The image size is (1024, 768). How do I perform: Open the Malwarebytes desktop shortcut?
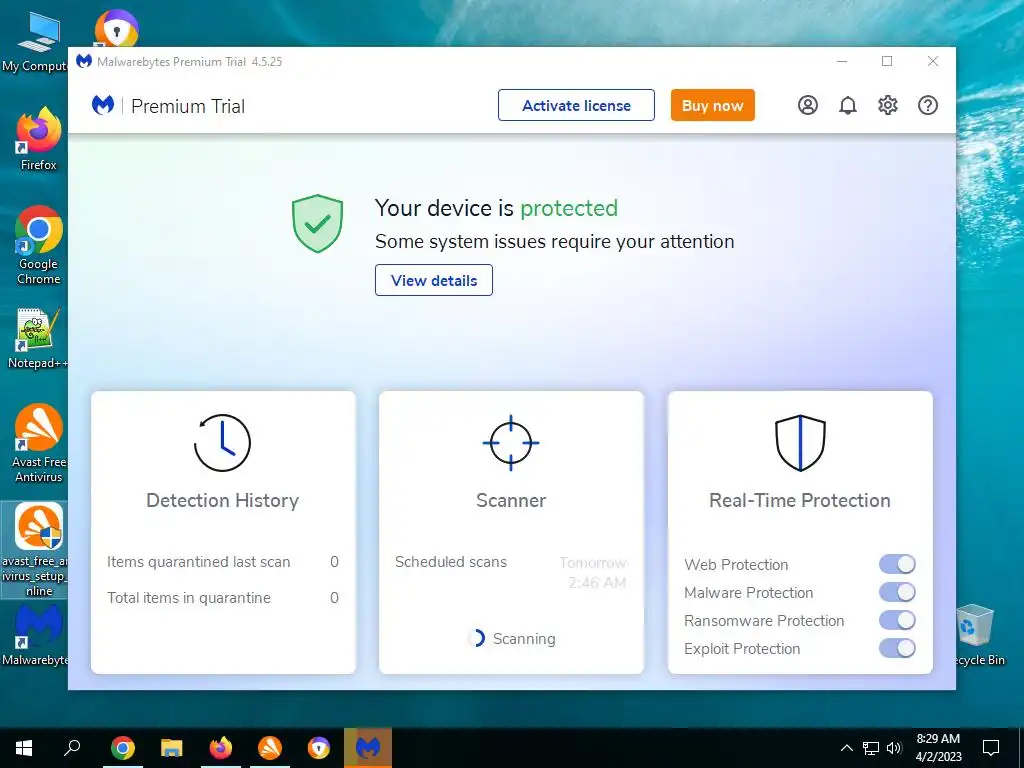coord(36,635)
